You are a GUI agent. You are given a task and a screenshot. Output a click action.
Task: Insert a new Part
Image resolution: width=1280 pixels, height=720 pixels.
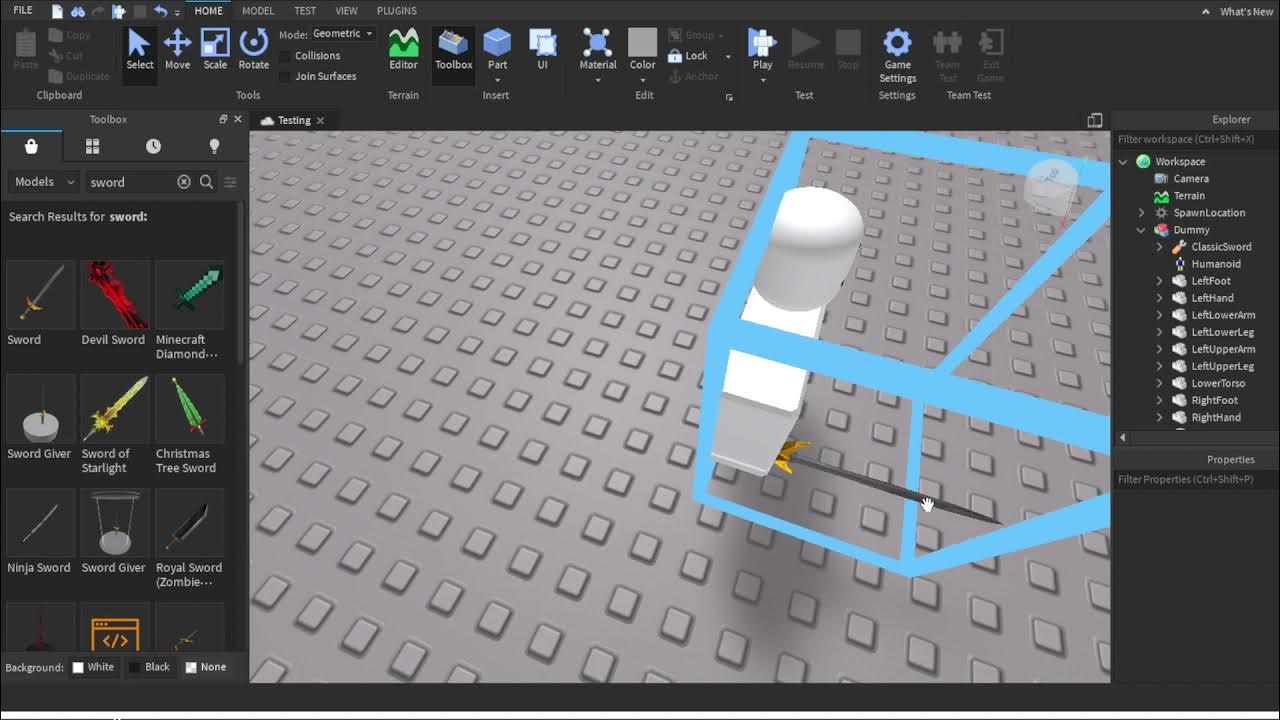point(497,50)
